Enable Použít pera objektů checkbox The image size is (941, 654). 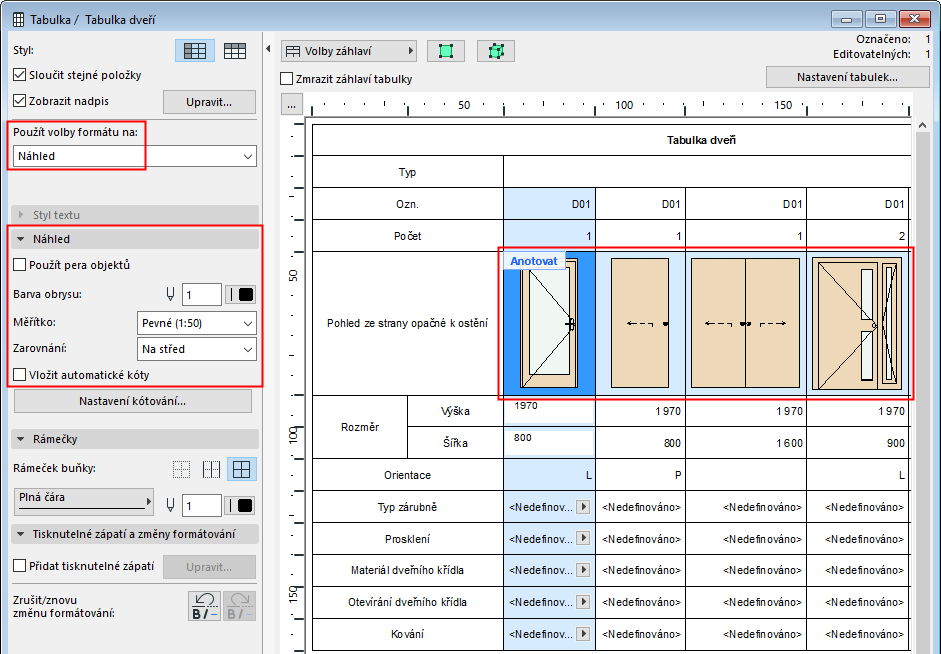[x=20, y=265]
